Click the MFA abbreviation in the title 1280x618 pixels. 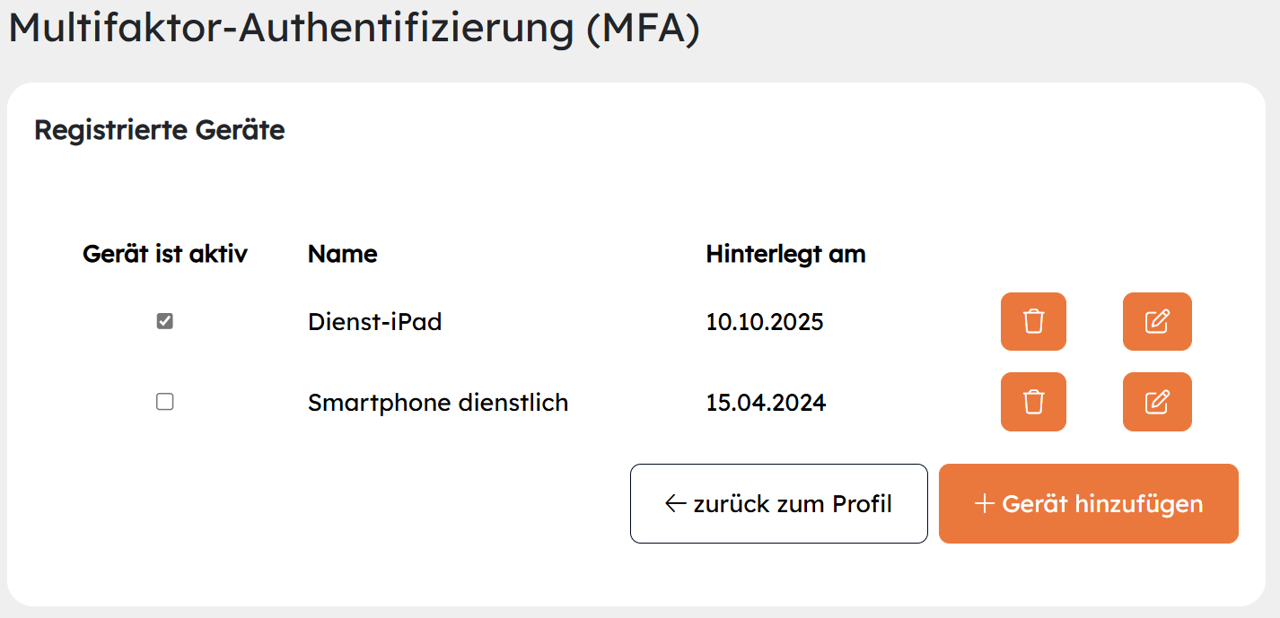tap(643, 28)
